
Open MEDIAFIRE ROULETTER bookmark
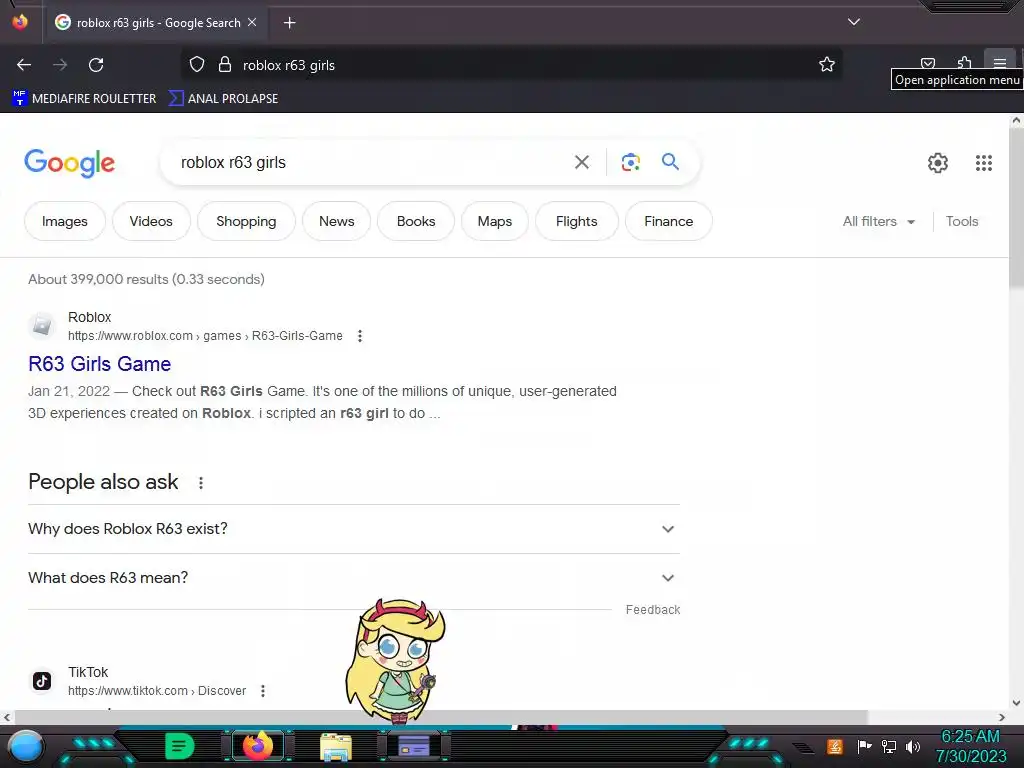[x=84, y=99]
